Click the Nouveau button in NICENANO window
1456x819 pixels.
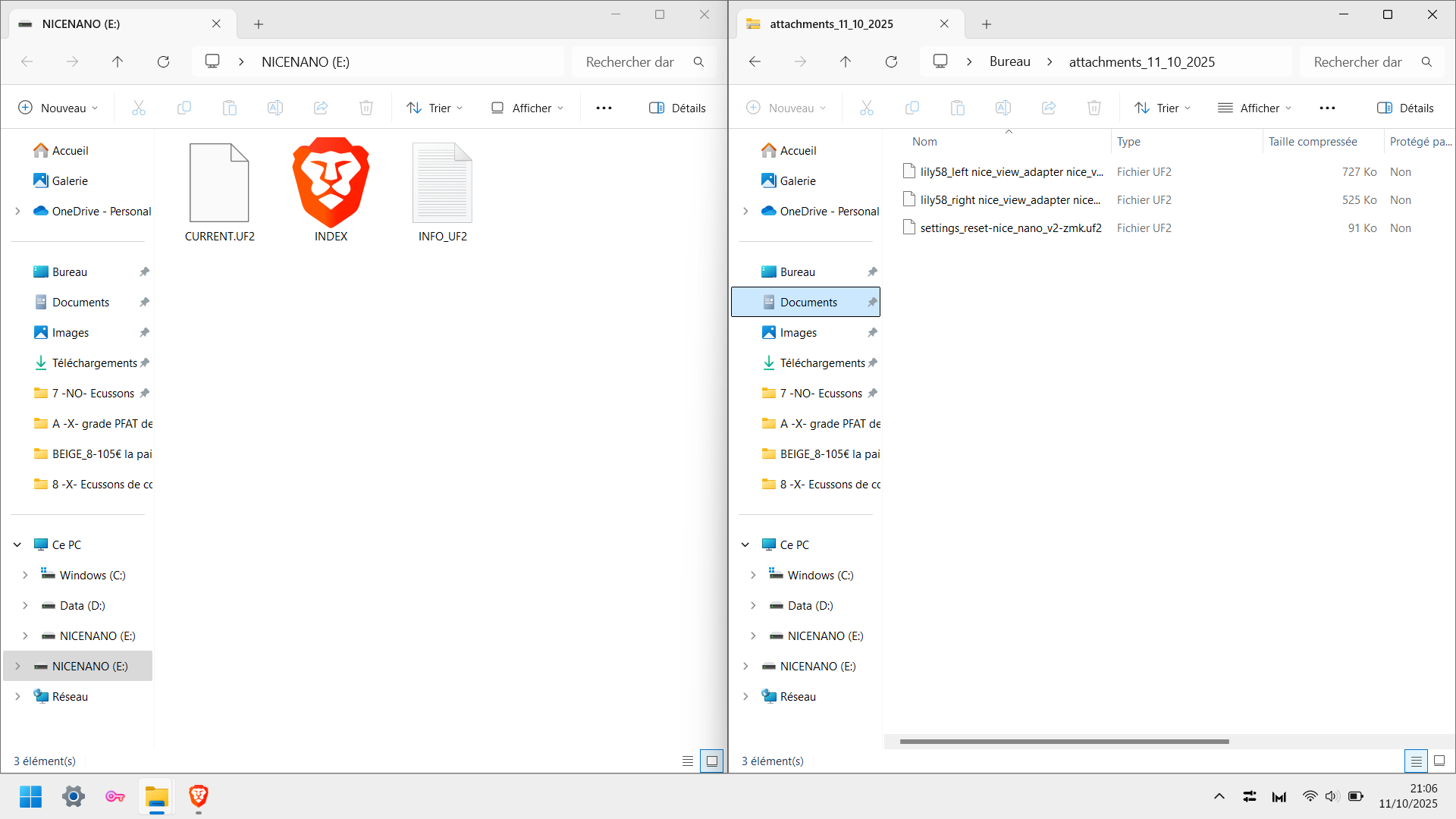(x=58, y=108)
